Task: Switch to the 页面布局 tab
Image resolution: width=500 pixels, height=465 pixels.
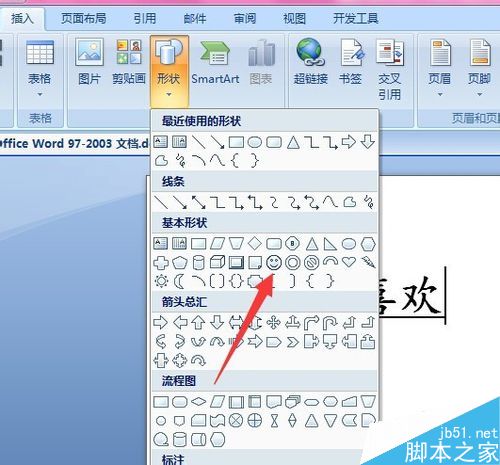Action: (84, 18)
